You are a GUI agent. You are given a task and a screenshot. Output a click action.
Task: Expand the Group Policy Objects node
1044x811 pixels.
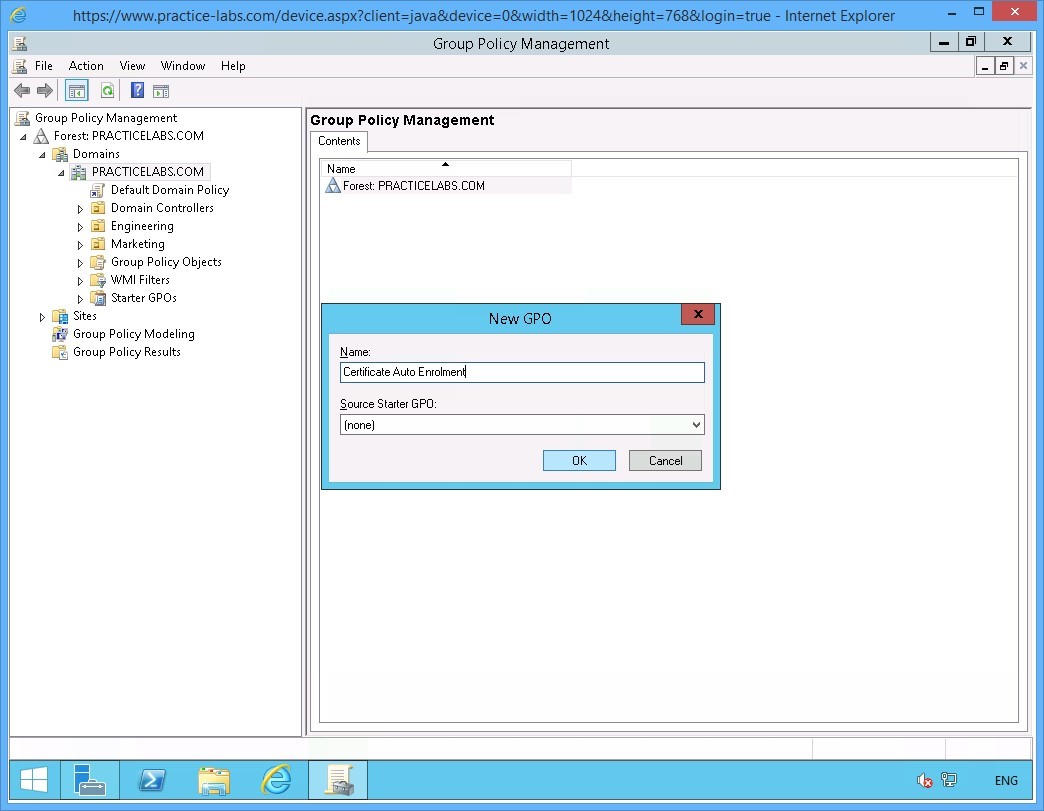[x=81, y=262]
